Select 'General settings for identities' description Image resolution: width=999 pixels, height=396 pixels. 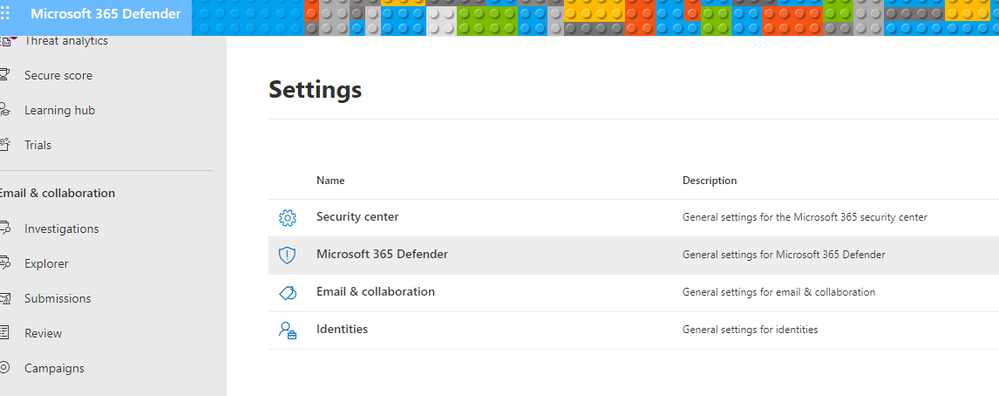point(750,330)
